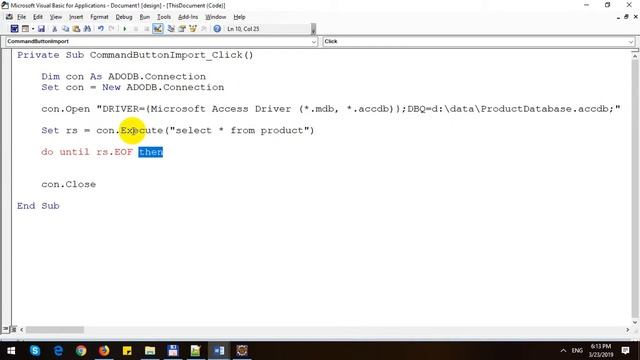Click the vertical scrollbar down arrow
The image size is (640, 360).
[635, 322]
